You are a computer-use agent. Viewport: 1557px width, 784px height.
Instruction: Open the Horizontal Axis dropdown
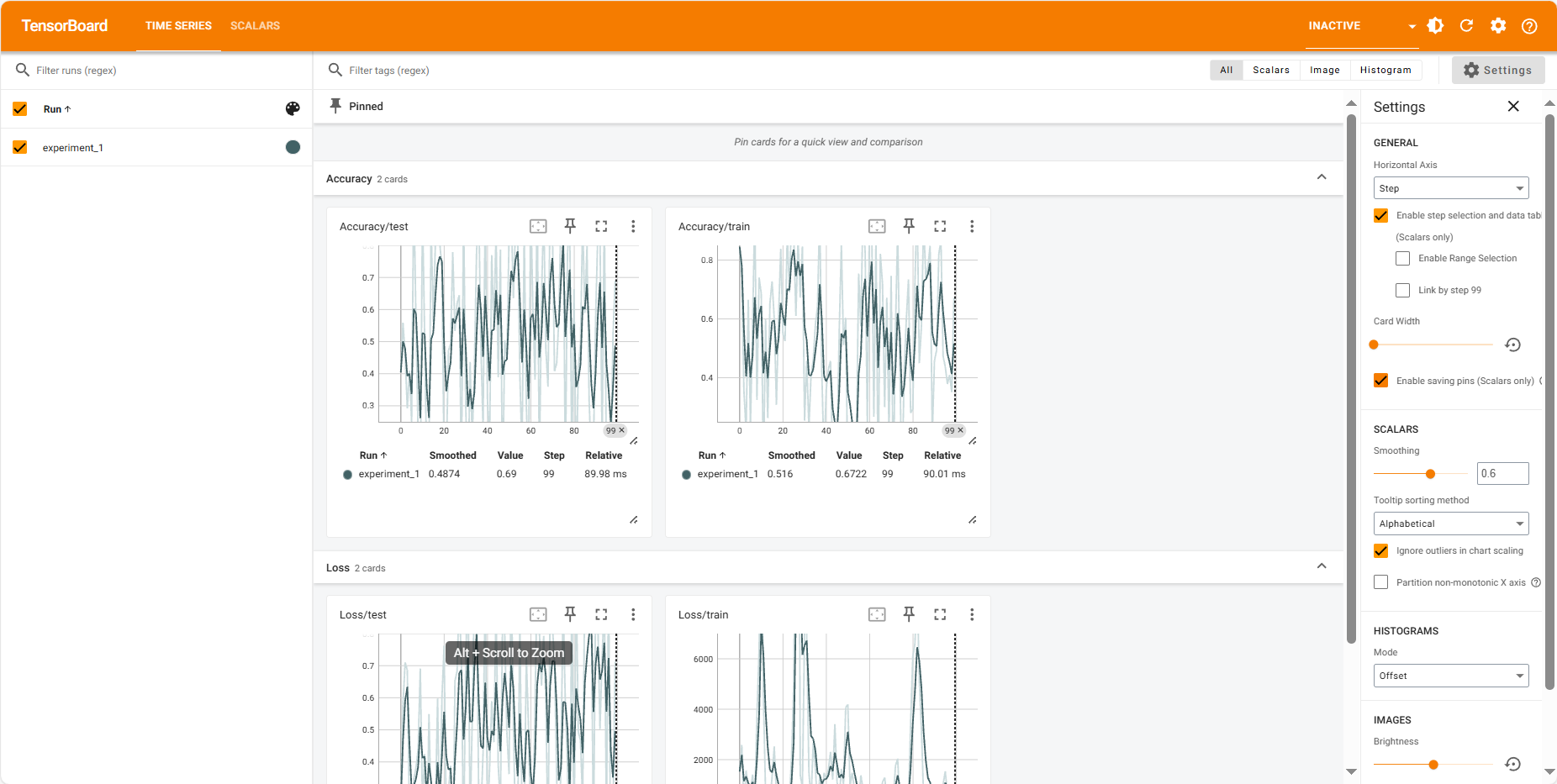pos(1450,188)
